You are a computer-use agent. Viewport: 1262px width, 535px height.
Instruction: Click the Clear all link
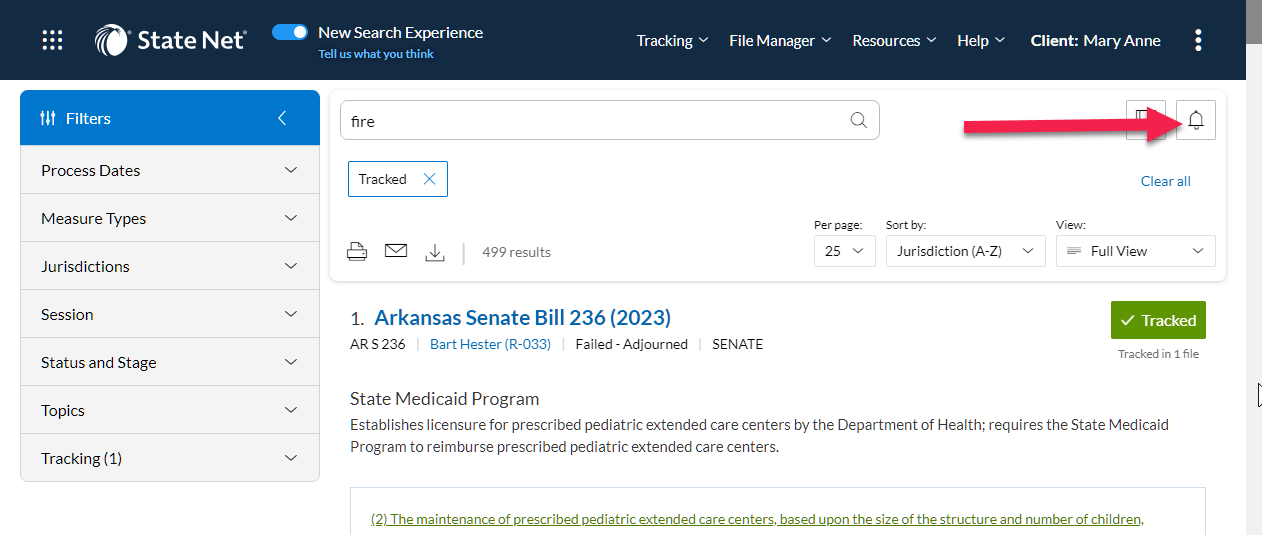1165,181
